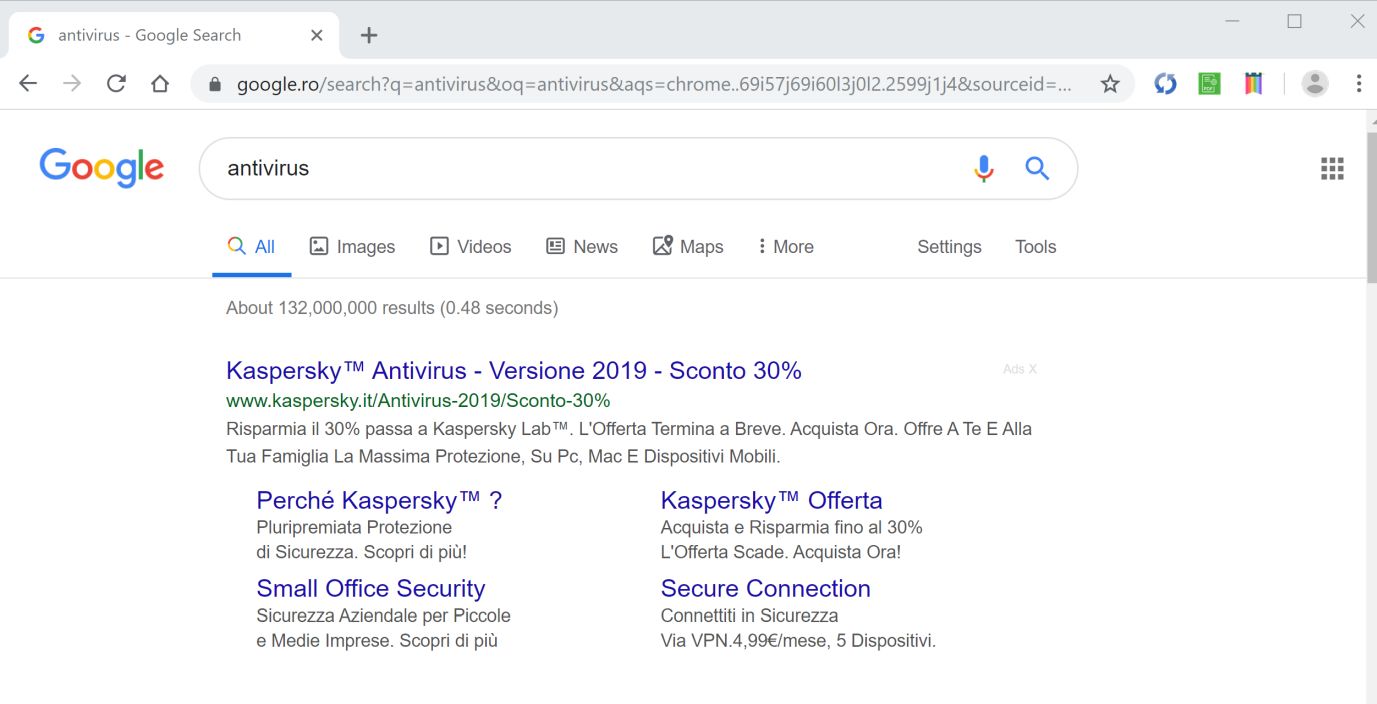Navigate back to the previous page
The width and height of the screenshot is (1377, 704).
point(28,84)
